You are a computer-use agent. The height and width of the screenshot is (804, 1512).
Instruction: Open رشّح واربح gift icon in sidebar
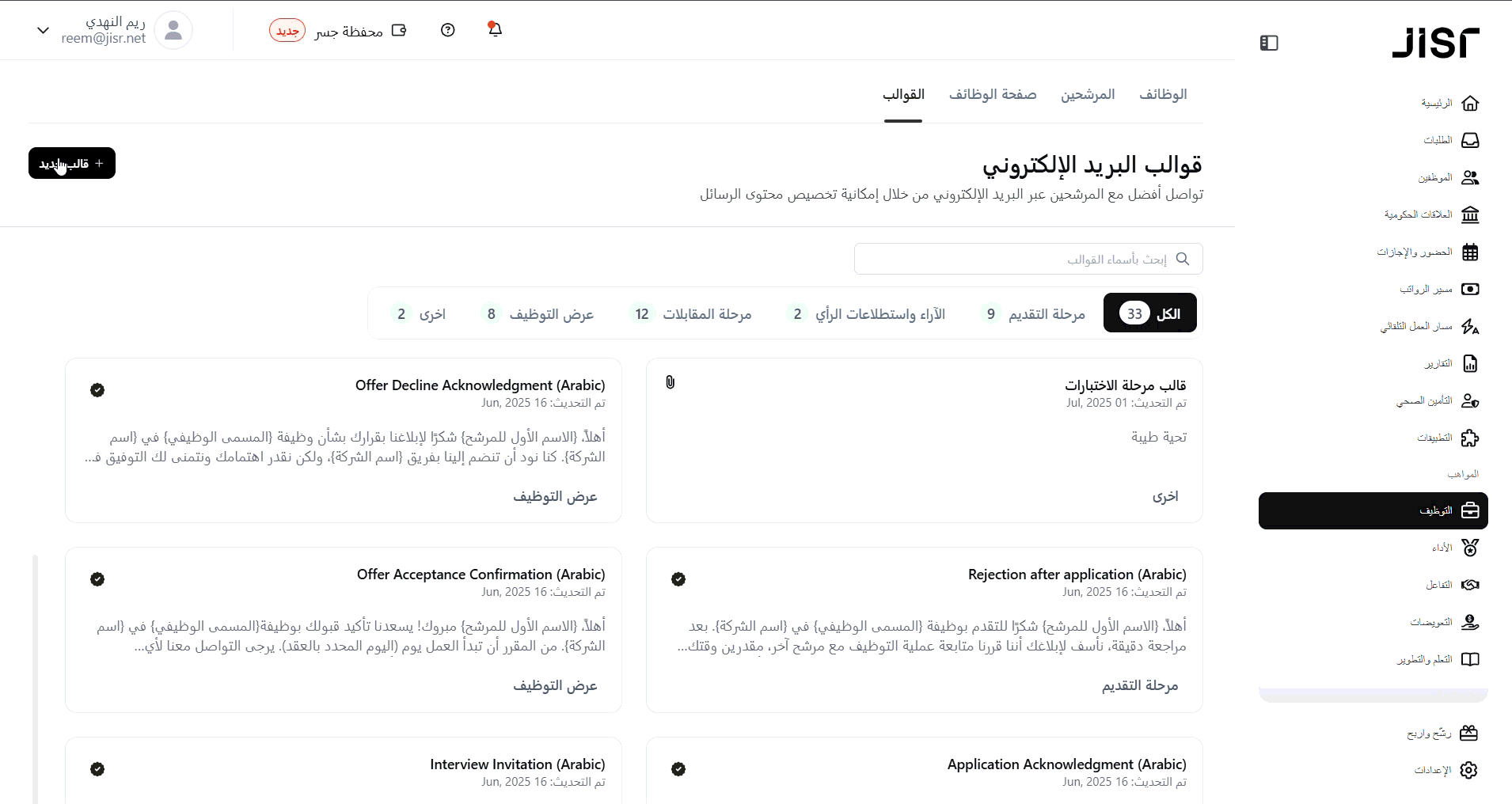pos(1468,733)
